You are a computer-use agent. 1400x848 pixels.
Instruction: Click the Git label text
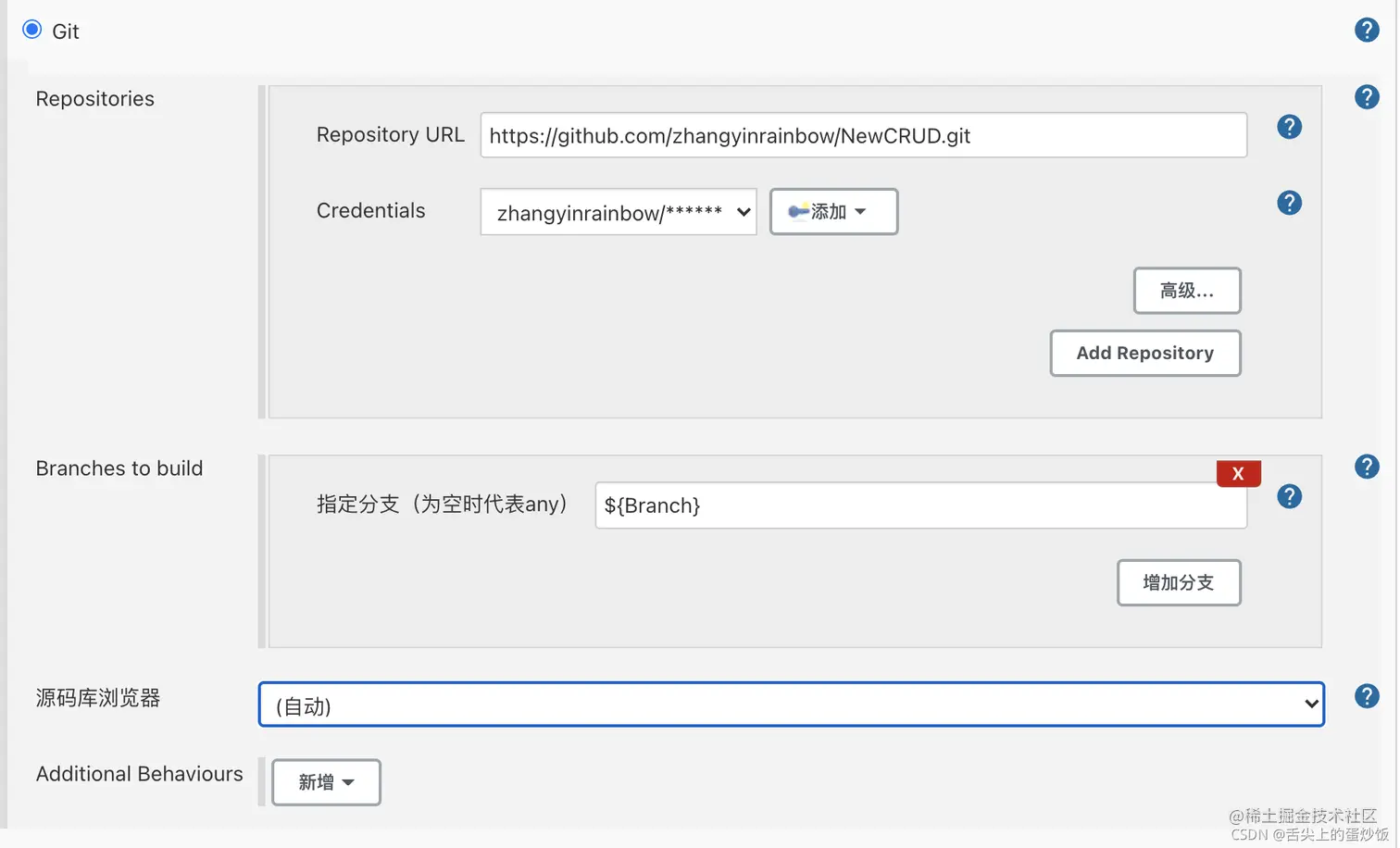tap(66, 31)
